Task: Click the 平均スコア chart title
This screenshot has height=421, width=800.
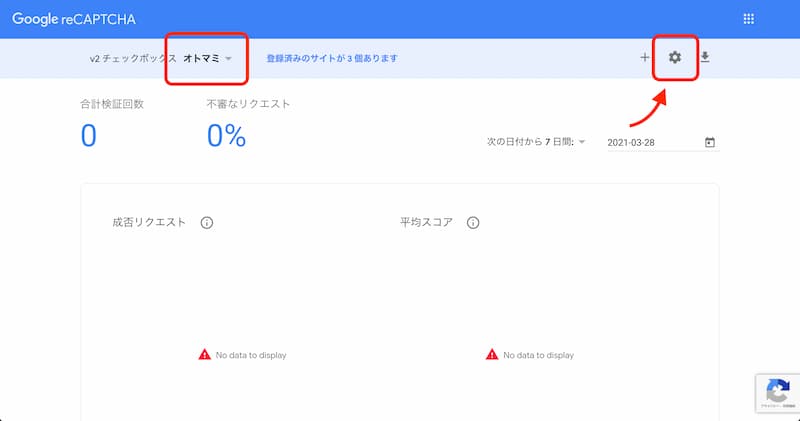Action: coord(427,222)
